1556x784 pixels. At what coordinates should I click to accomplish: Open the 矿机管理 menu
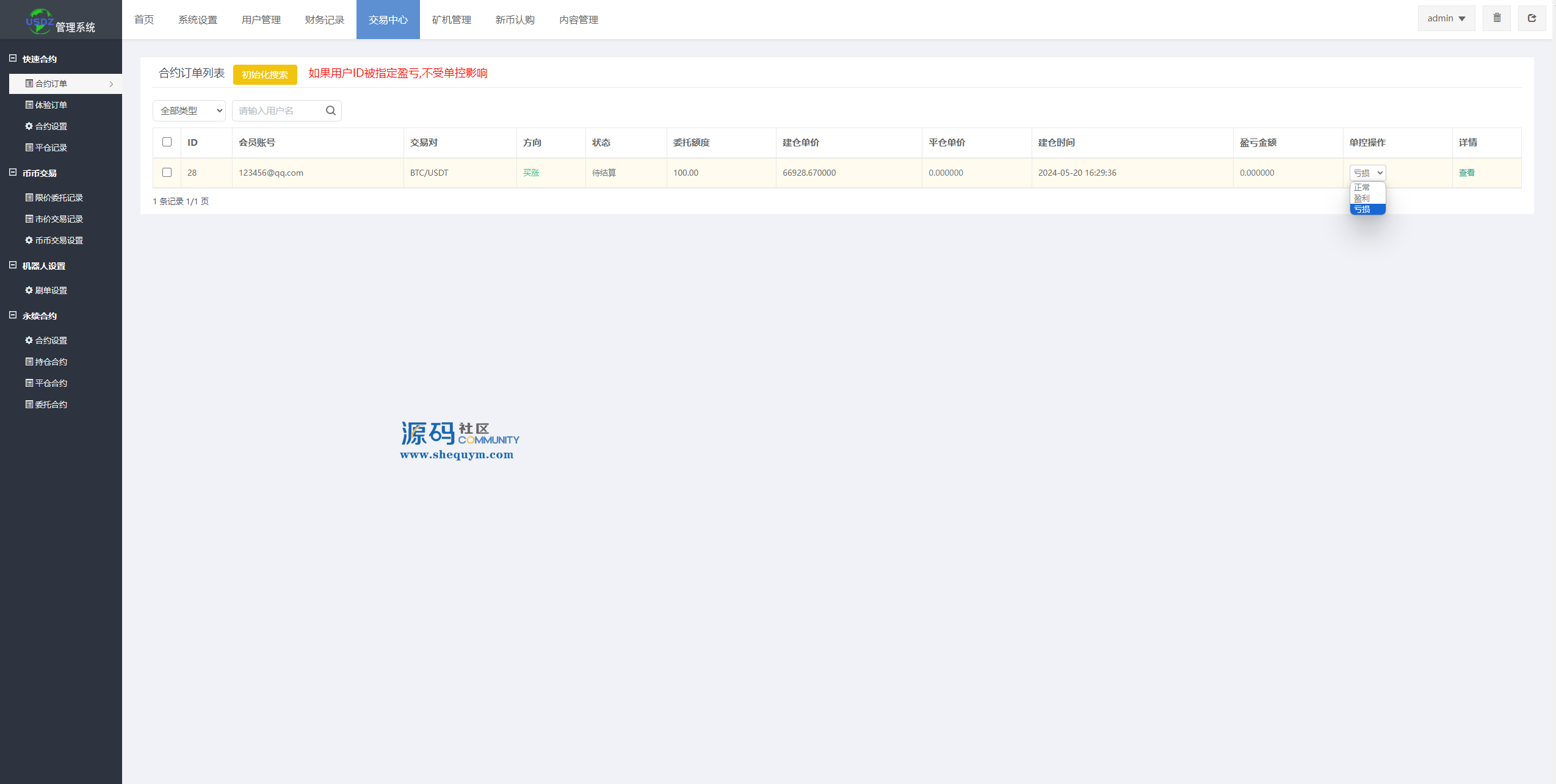click(x=452, y=20)
